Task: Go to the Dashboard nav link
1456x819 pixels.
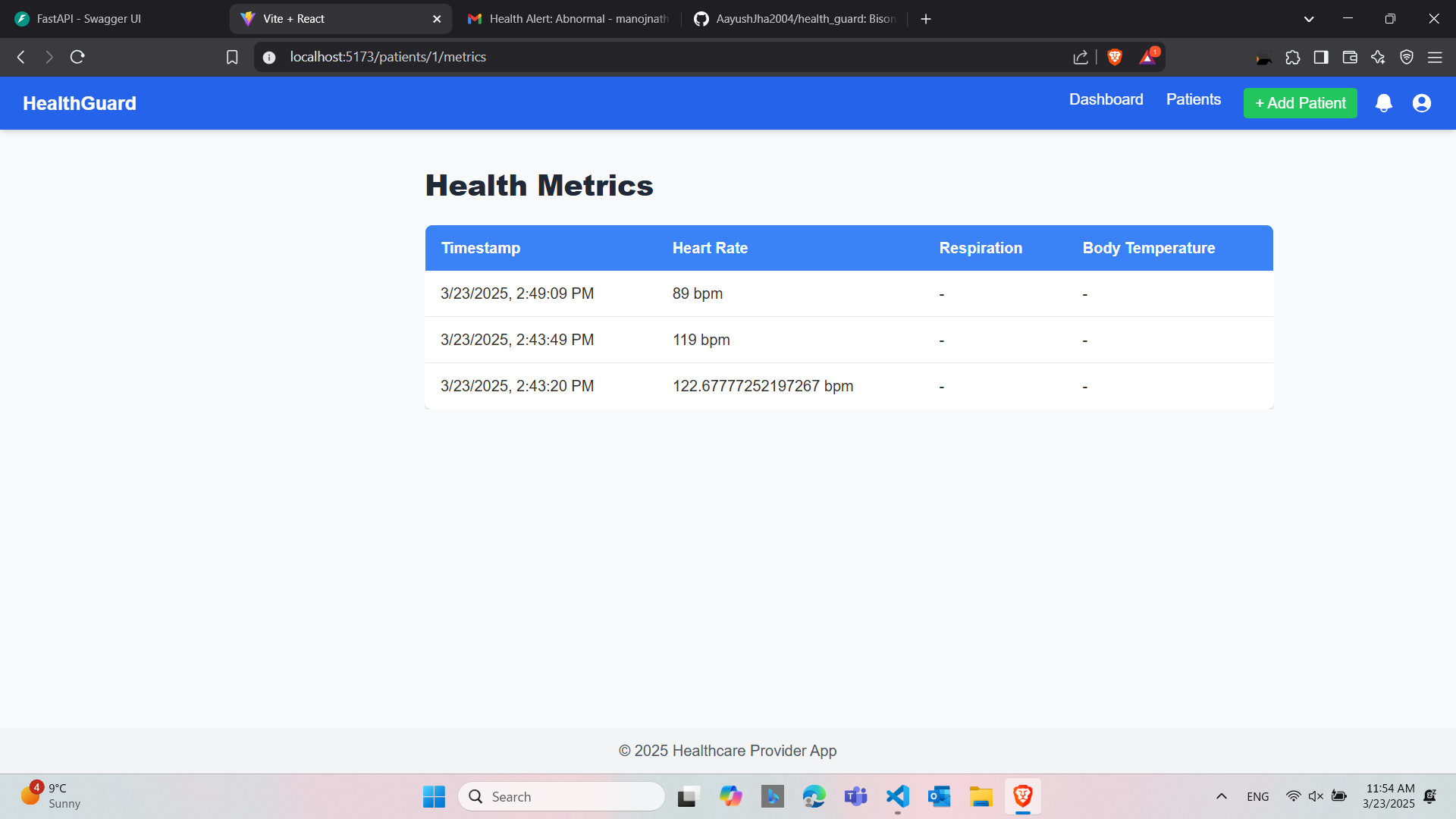Action: click(x=1106, y=99)
